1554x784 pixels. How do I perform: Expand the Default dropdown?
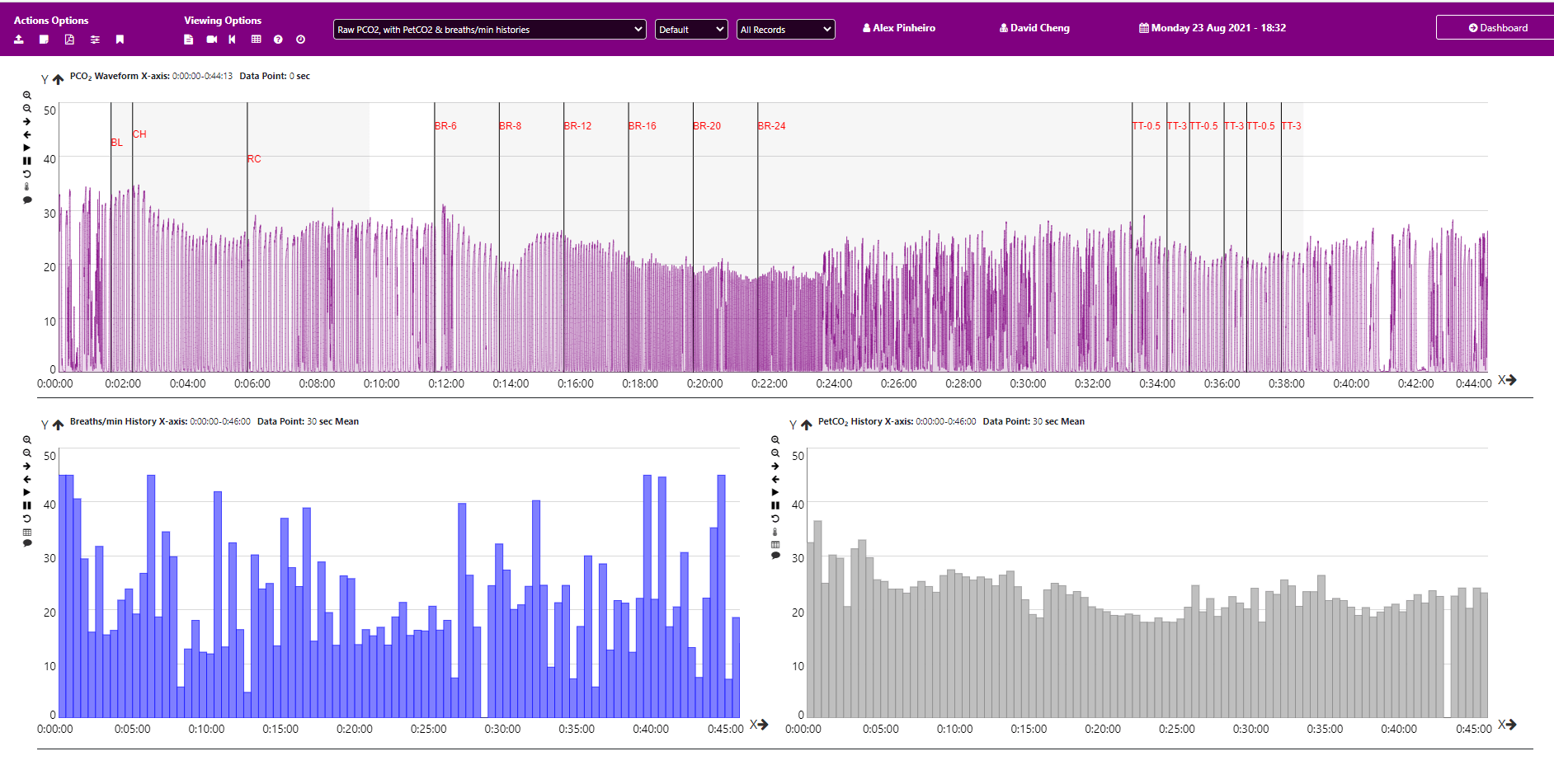point(691,30)
